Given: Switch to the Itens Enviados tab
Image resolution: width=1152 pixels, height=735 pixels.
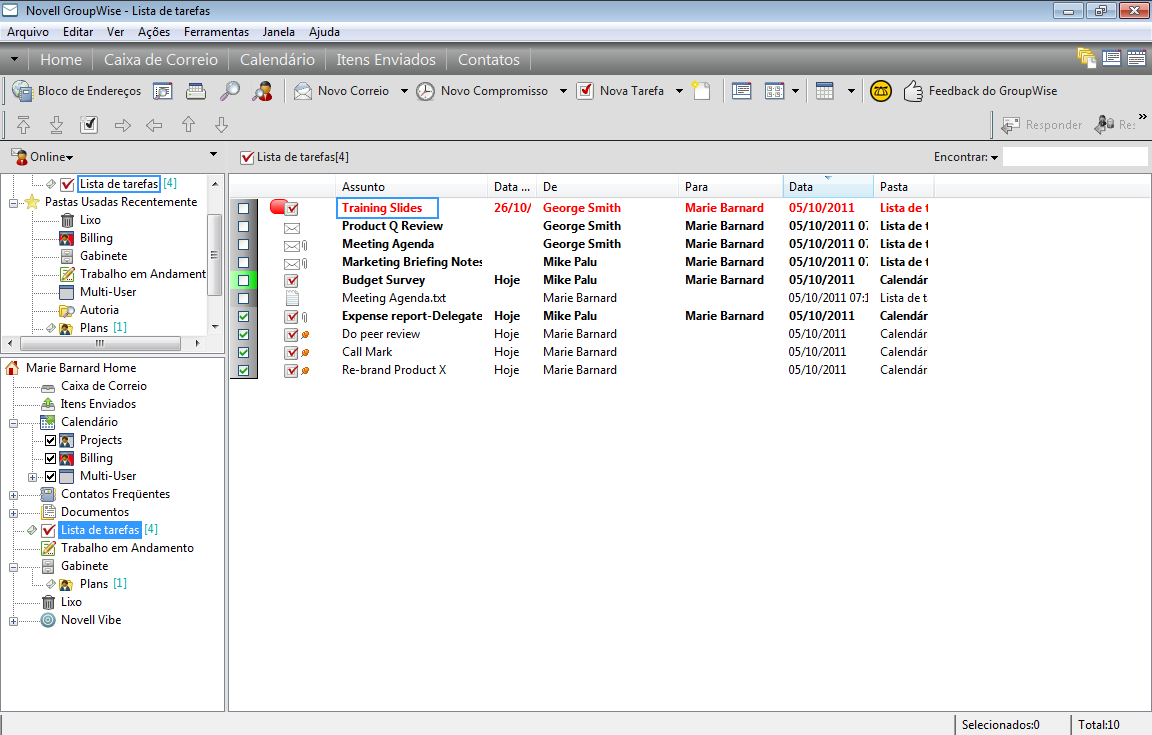Looking at the screenshot, I should pyautogui.click(x=386, y=60).
